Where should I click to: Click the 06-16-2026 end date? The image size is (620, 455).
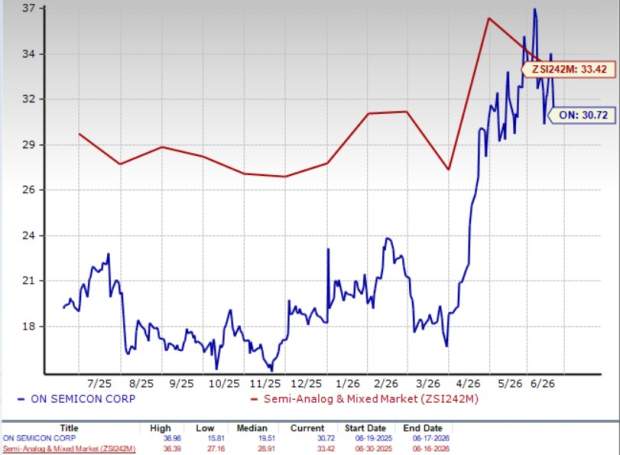(x=431, y=449)
